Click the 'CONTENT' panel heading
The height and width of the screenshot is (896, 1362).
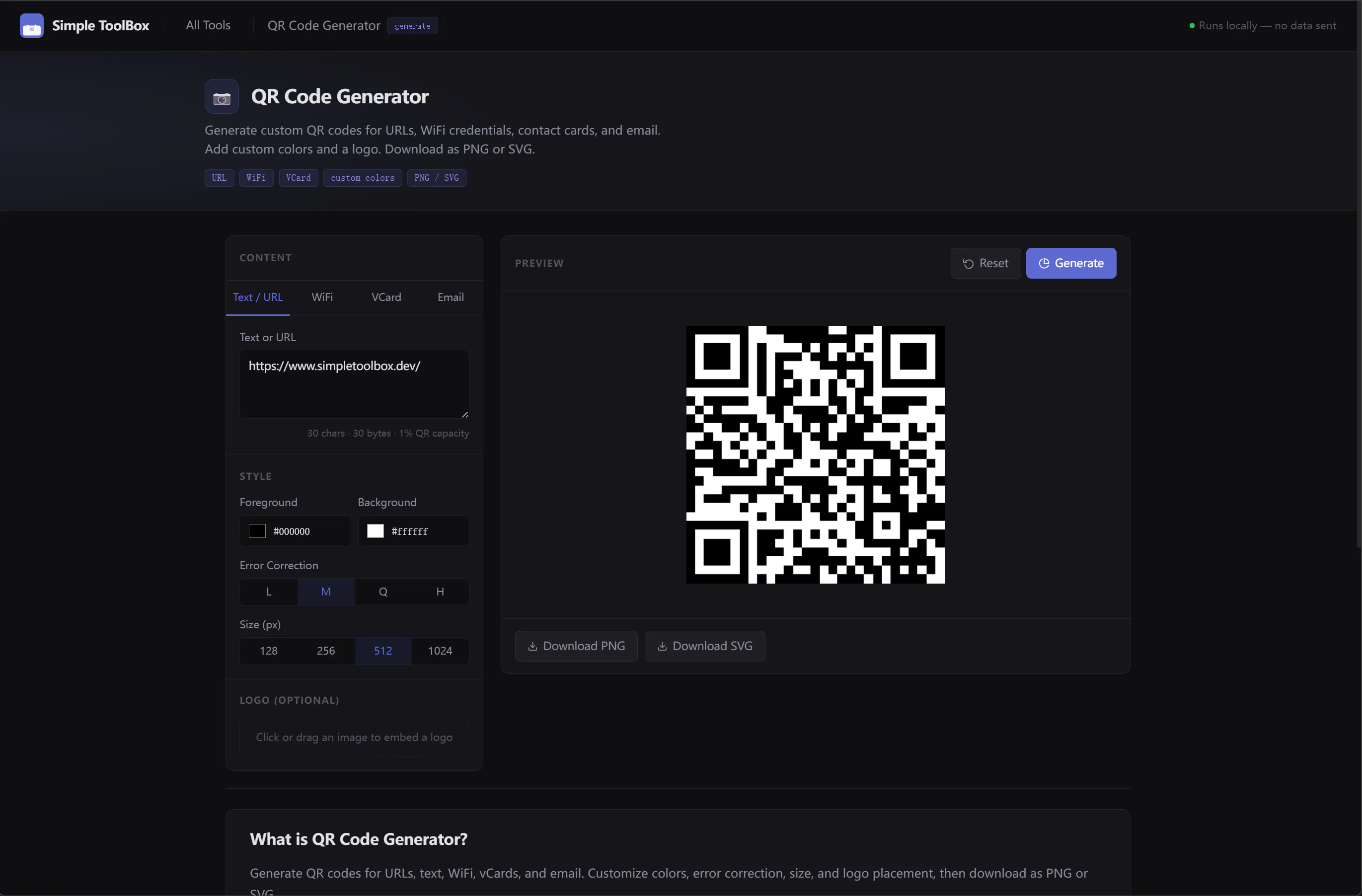click(266, 258)
